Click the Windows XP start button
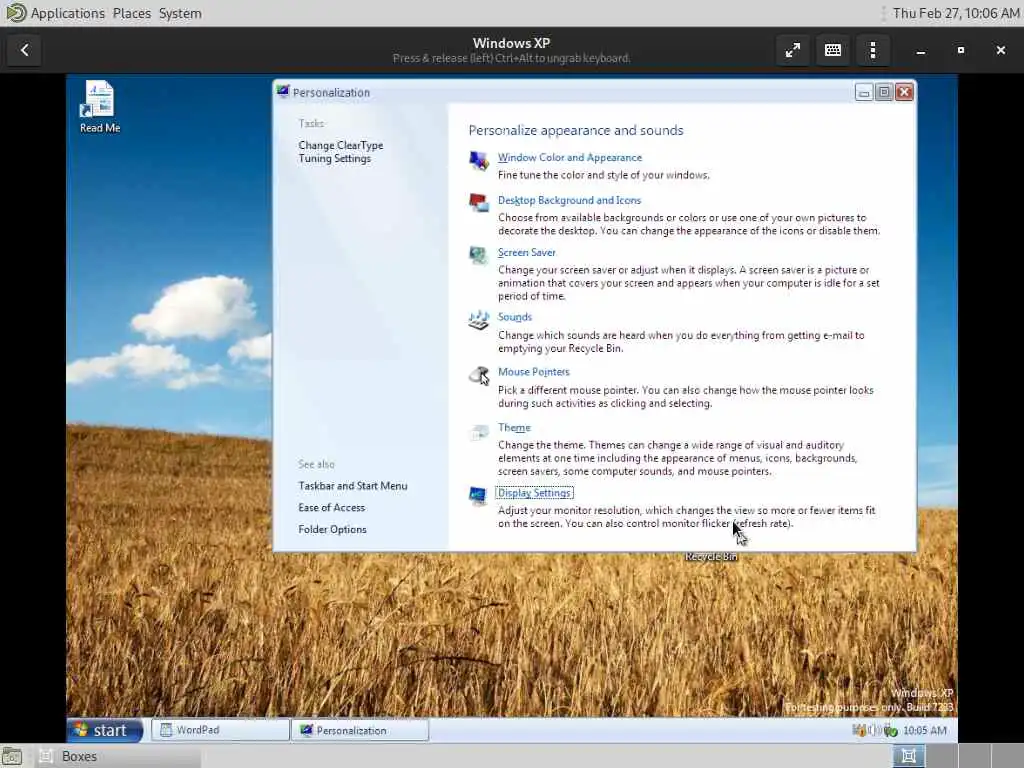The image size is (1024, 768). pyautogui.click(x=104, y=730)
